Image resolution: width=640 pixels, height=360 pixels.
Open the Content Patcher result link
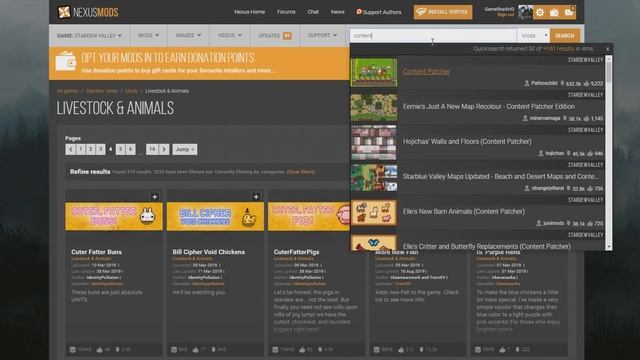pos(426,71)
